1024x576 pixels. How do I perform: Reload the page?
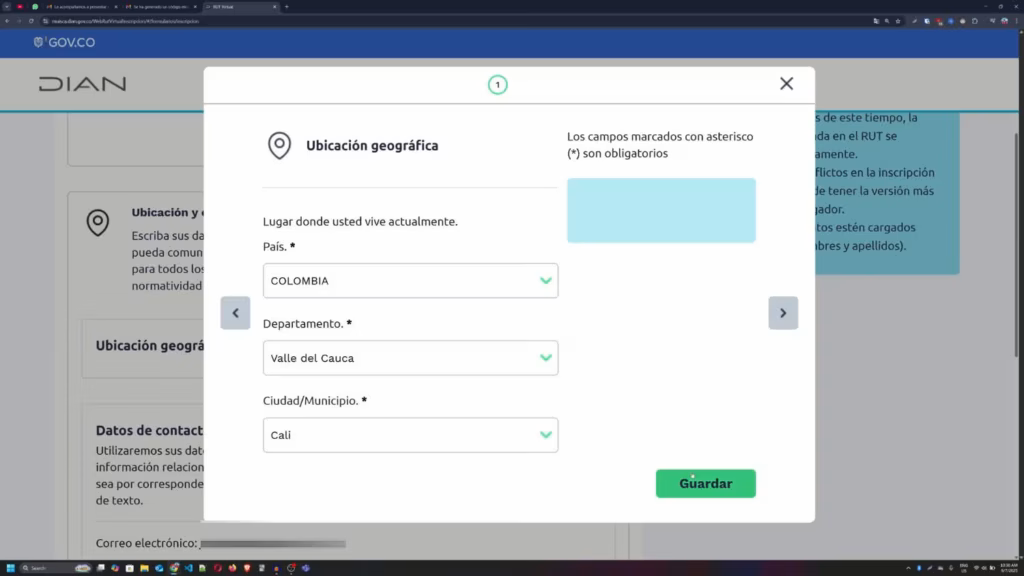[31, 21]
